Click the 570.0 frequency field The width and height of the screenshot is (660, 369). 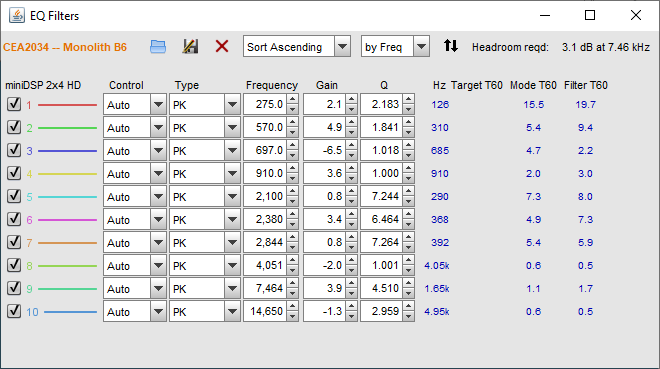(265, 127)
